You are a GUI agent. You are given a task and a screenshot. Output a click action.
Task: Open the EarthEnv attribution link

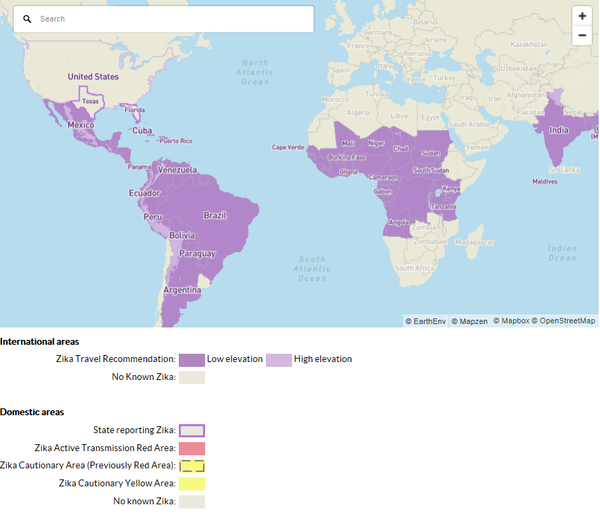coord(426,321)
